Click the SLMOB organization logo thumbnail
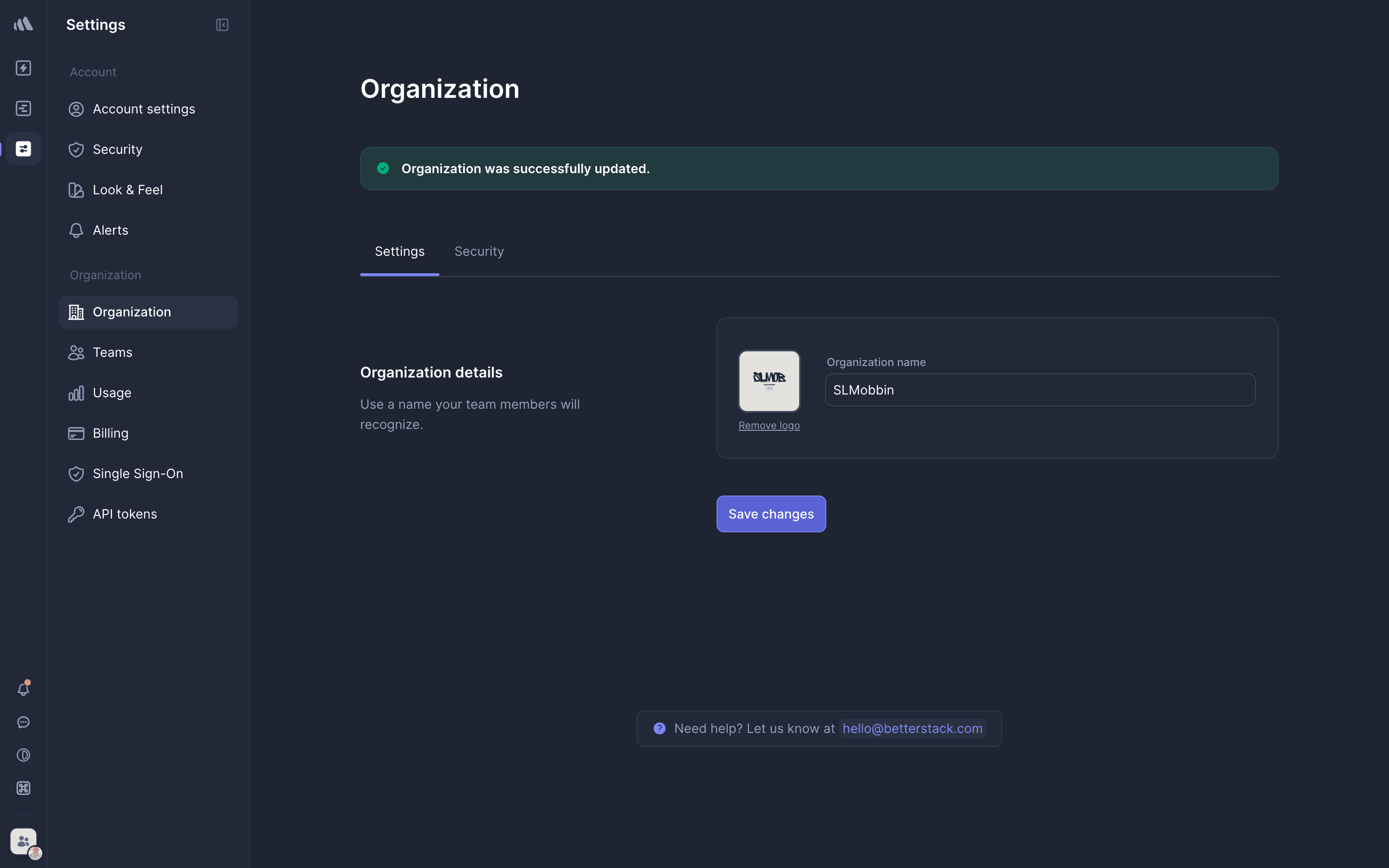1389x868 pixels. pos(768,381)
